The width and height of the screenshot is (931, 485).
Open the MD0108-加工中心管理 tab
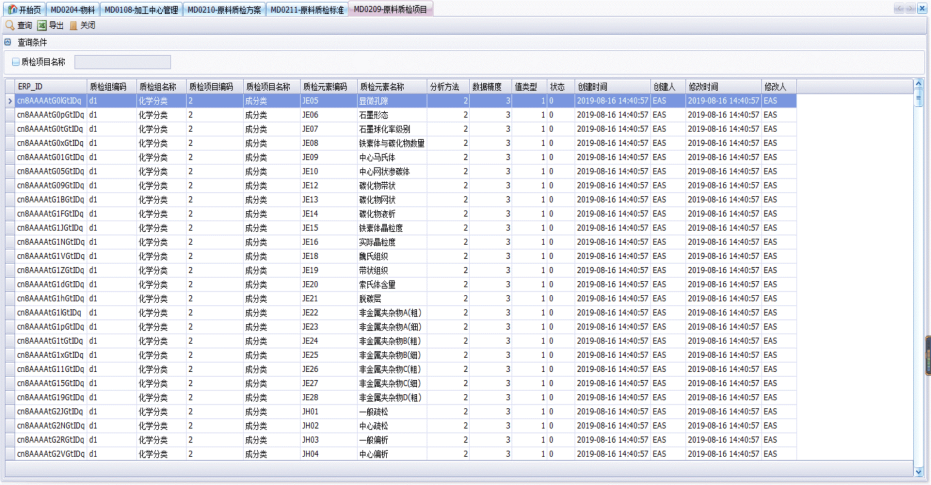click(x=141, y=9)
